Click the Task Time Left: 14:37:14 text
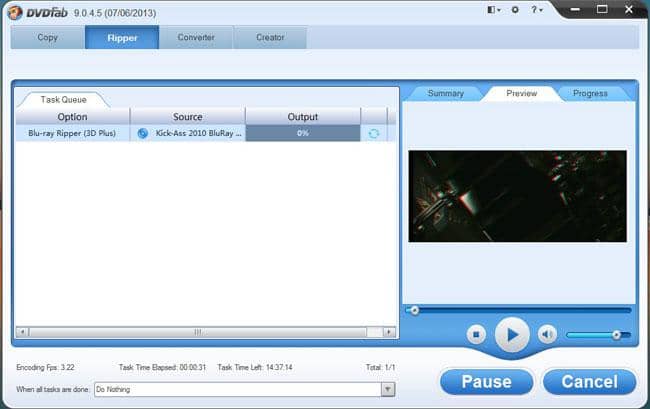The image size is (650, 409). click(255, 367)
